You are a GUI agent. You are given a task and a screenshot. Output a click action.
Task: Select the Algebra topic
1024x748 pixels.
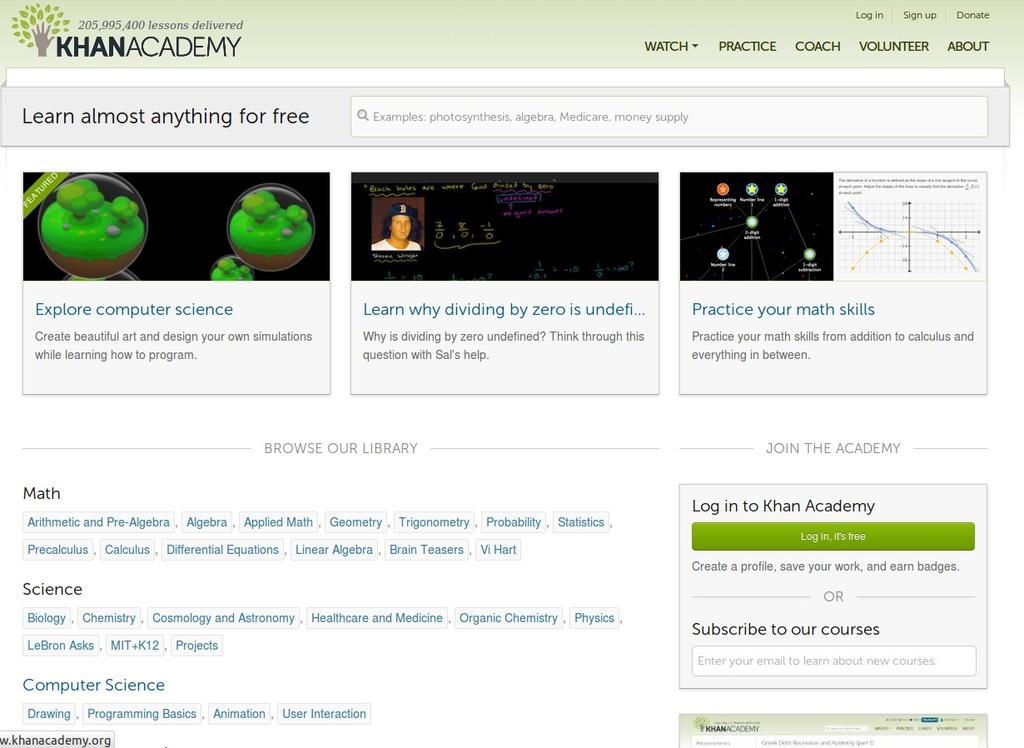click(206, 522)
